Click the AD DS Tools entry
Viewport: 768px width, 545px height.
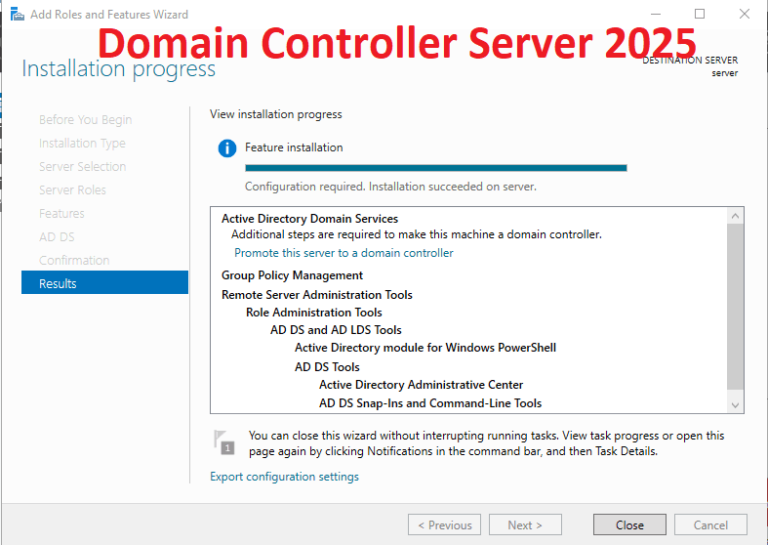pyautogui.click(x=327, y=367)
